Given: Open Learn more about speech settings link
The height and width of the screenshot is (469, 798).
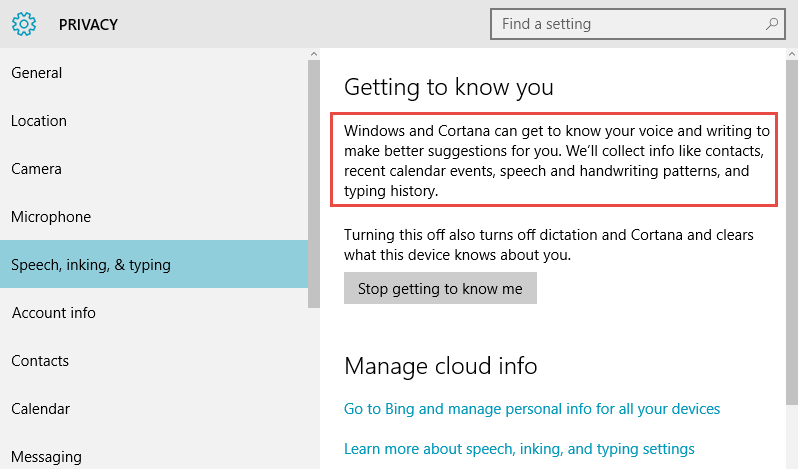Looking at the screenshot, I should 519,449.
